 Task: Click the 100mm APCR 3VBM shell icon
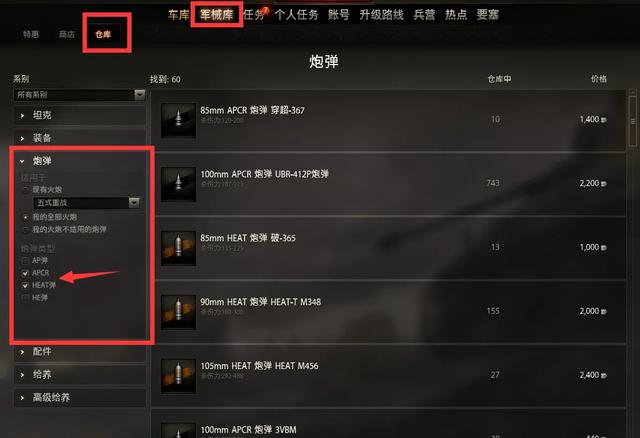pyautogui.click(x=178, y=430)
